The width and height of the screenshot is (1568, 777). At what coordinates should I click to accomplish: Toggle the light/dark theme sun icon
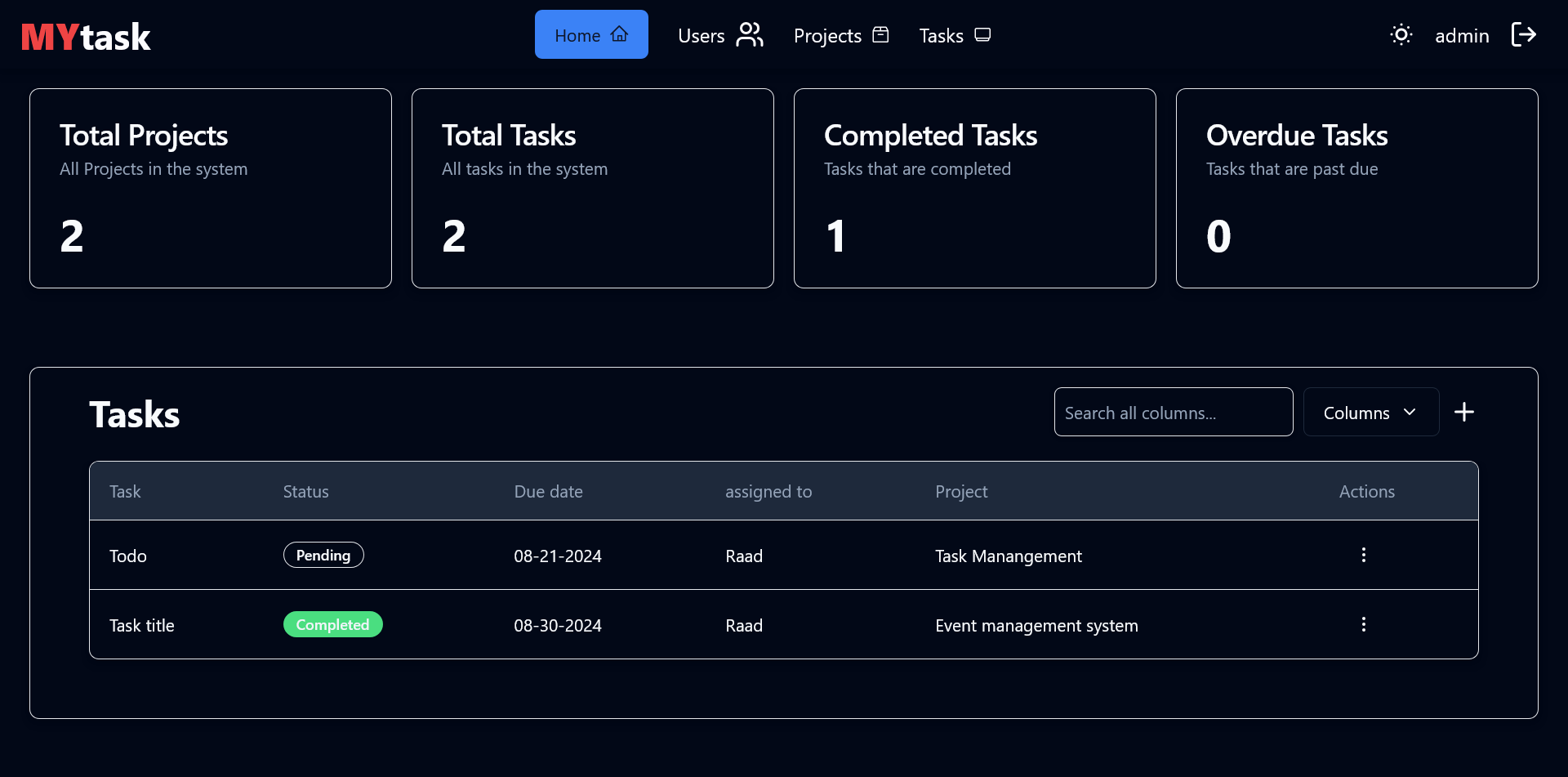pos(1401,35)
